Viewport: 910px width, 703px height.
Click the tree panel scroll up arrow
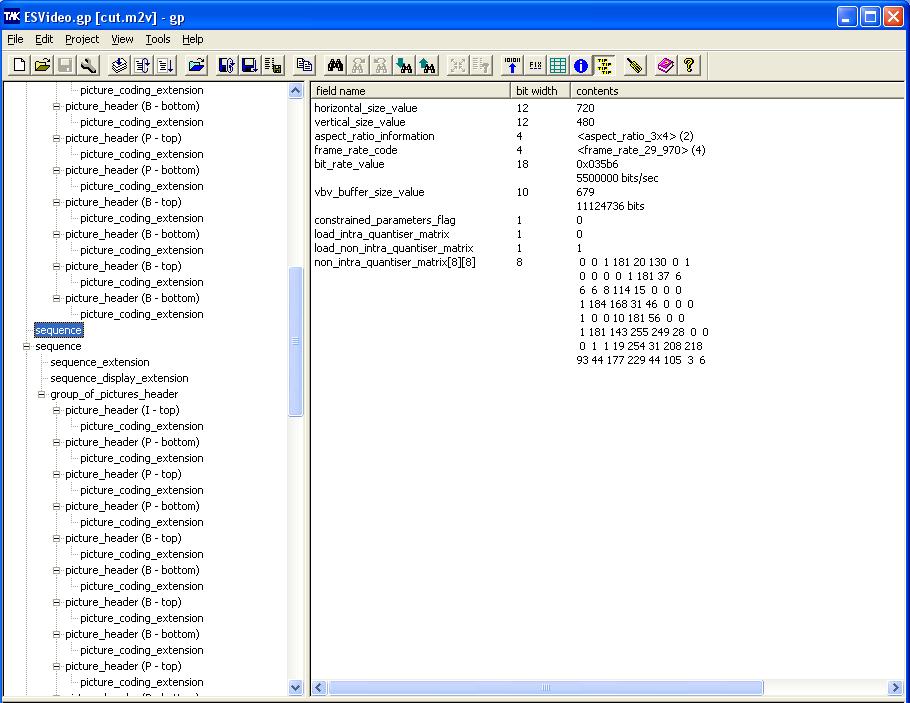295,91
